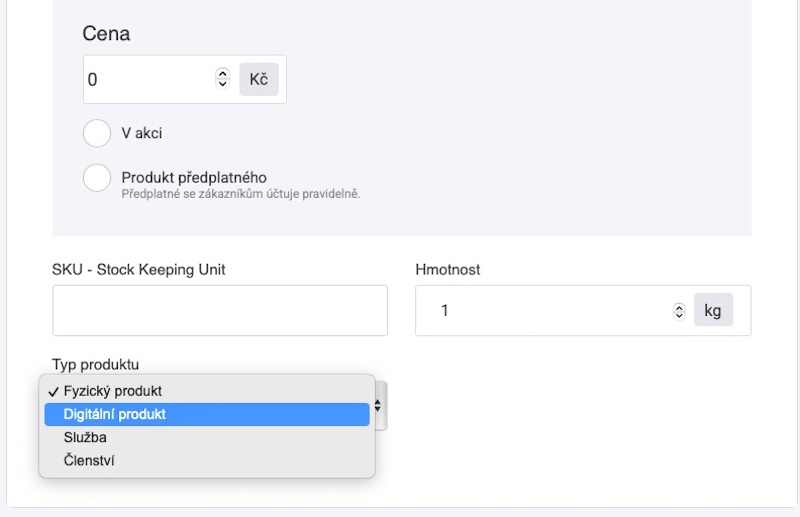Click the Kč currency unit badge
This screenshot has height=517, width=800.
tap(259, 79)
